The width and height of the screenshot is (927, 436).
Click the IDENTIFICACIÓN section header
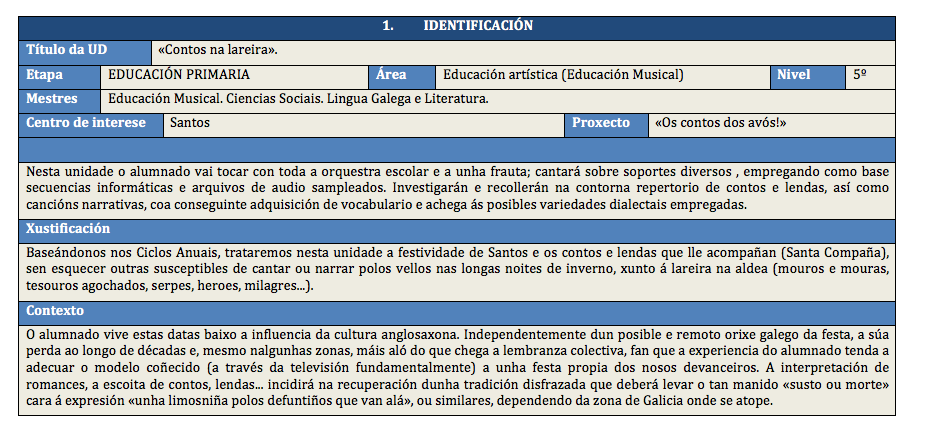coord(457,27)
